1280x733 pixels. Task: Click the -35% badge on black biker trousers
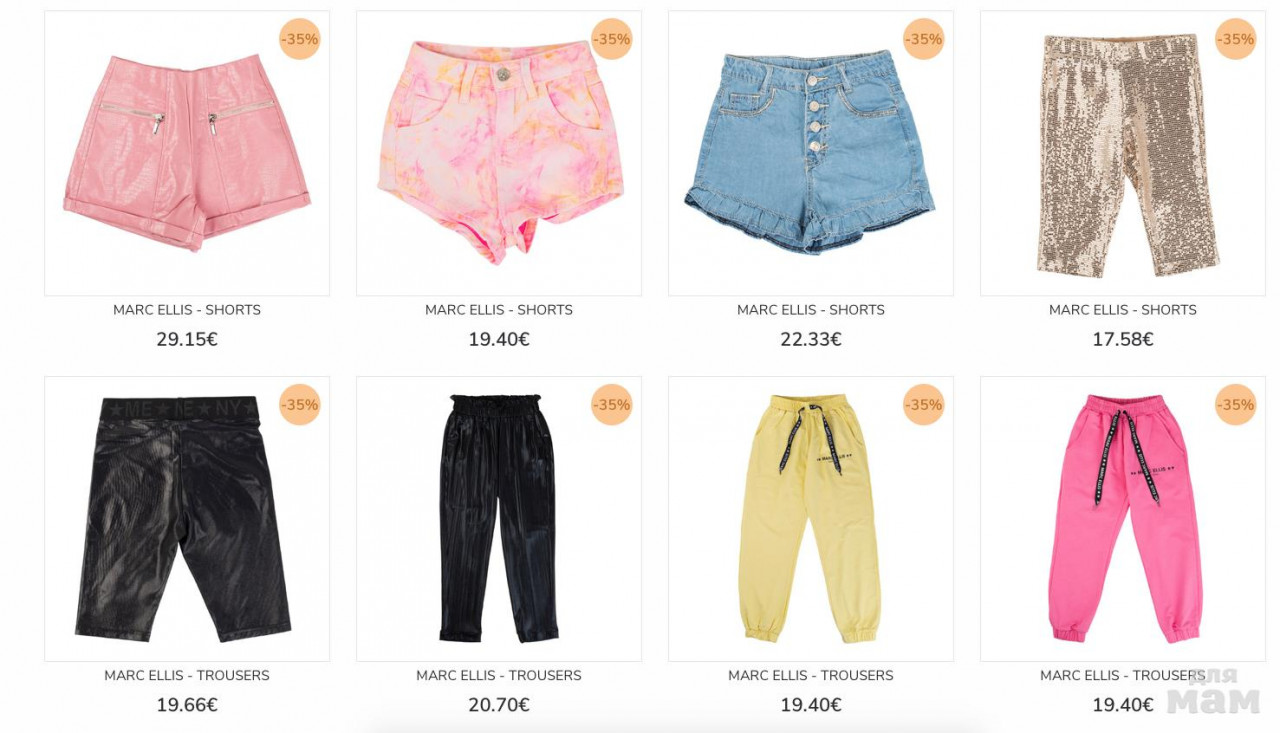(299, 405)
